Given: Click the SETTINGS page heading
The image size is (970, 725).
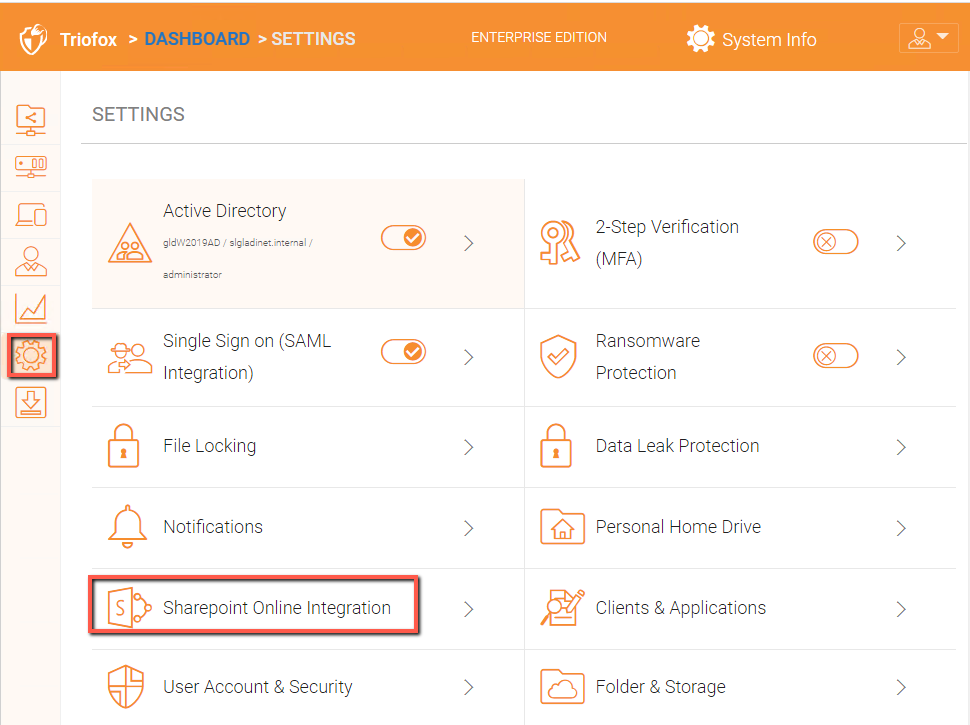Looking at the screenshot, I should (138, 114).
